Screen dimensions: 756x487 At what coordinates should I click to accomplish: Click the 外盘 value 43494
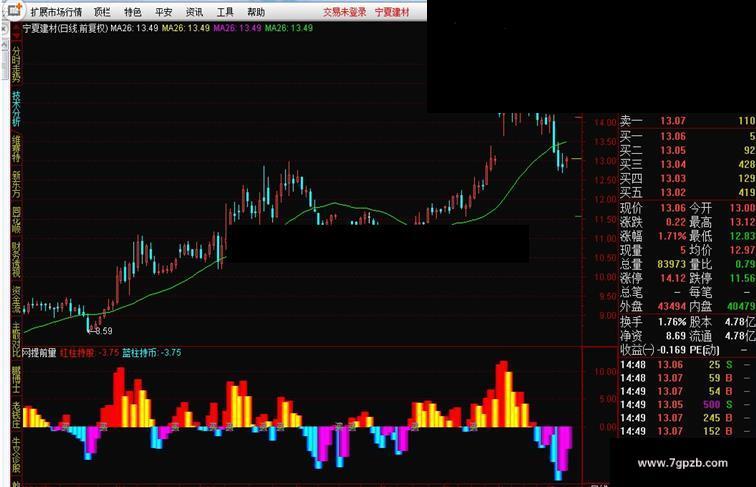click(672, 306)
